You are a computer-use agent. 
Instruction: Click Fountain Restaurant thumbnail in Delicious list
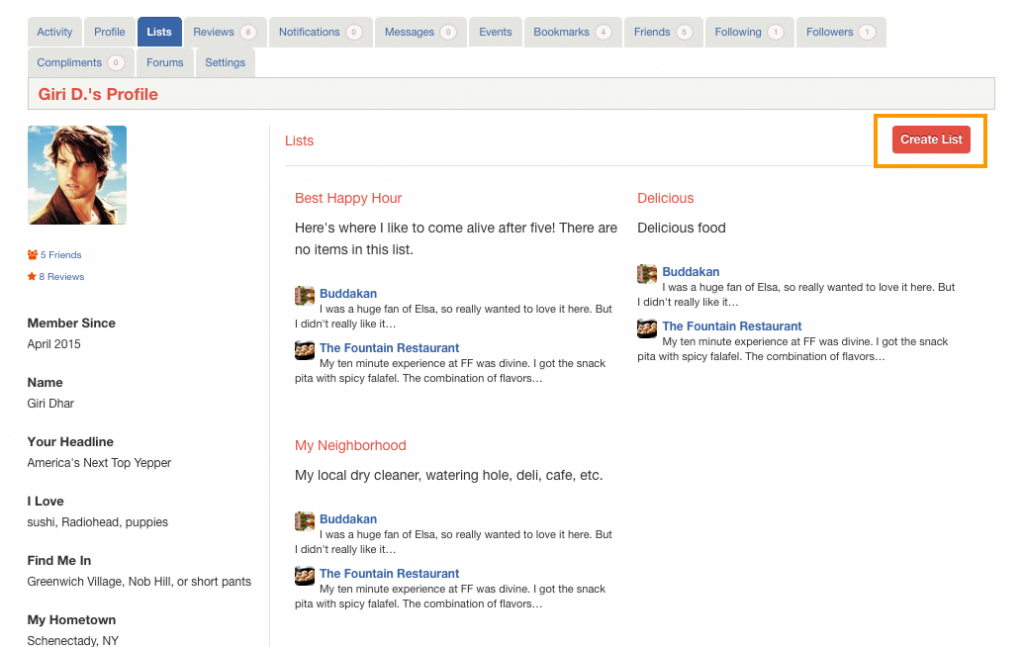click(647, 328)
